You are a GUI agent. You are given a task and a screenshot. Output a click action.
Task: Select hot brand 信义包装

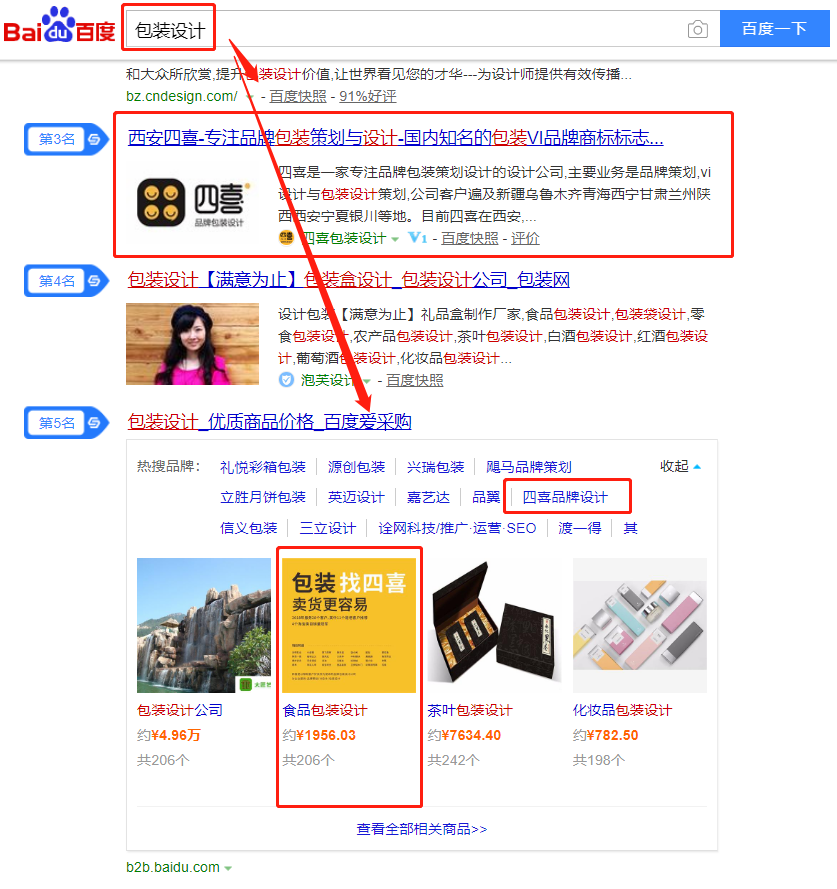click(x=248, y=528)
